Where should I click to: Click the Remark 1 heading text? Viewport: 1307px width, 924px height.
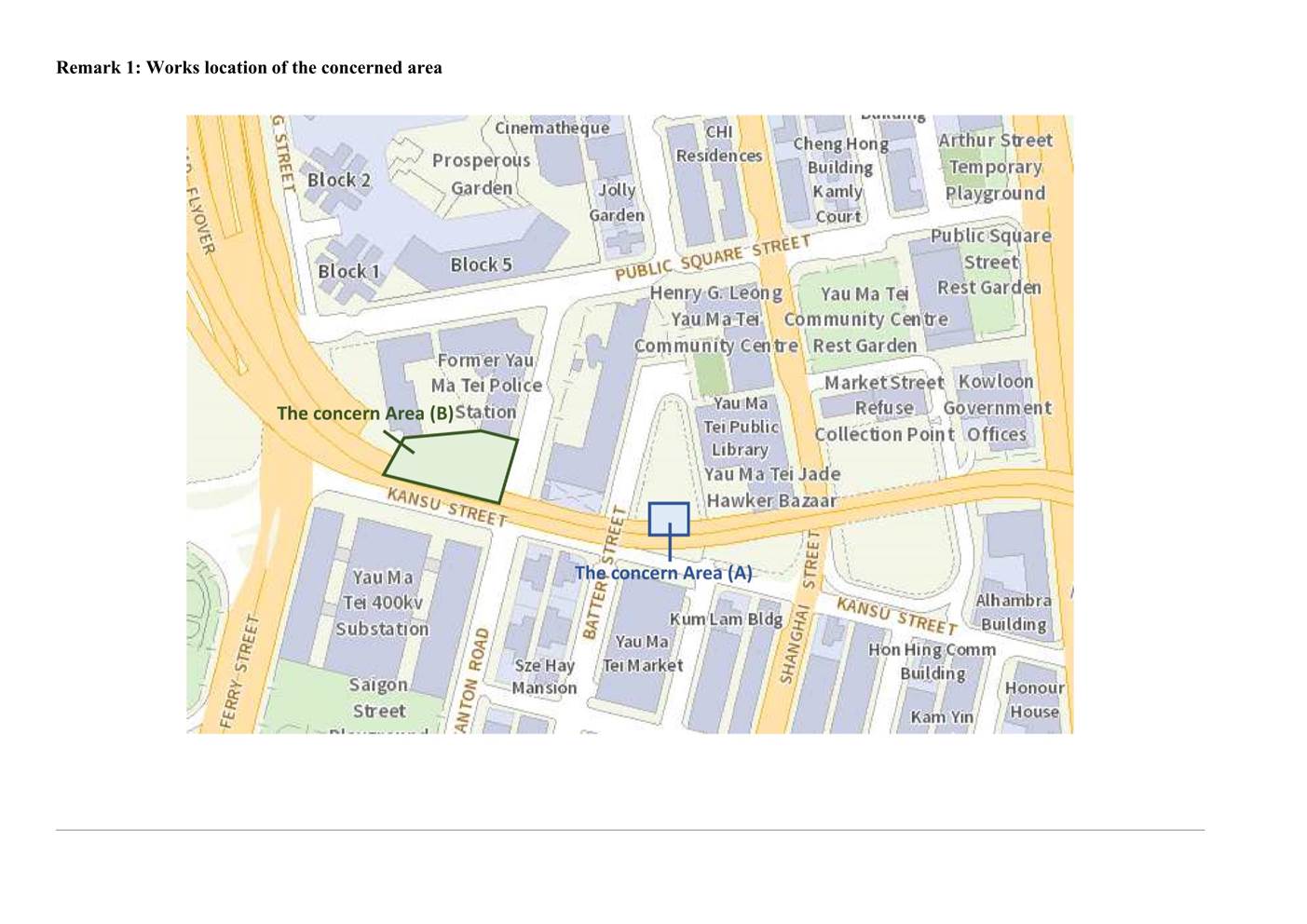pyautogui.click(x=249, y=67)
